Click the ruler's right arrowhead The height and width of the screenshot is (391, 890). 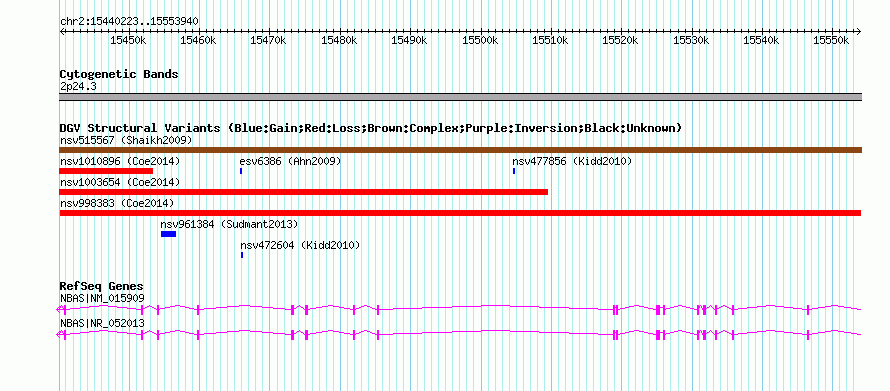[x=859, y=31]
